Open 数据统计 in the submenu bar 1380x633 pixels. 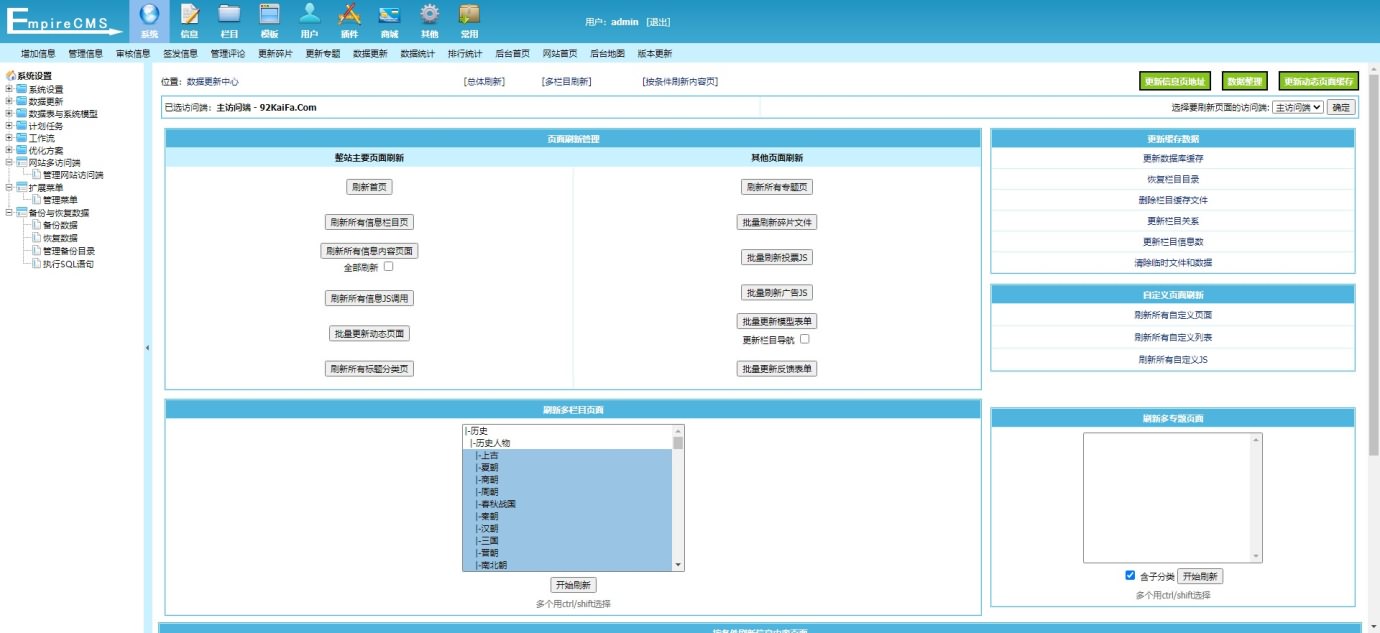click(418, 53)
